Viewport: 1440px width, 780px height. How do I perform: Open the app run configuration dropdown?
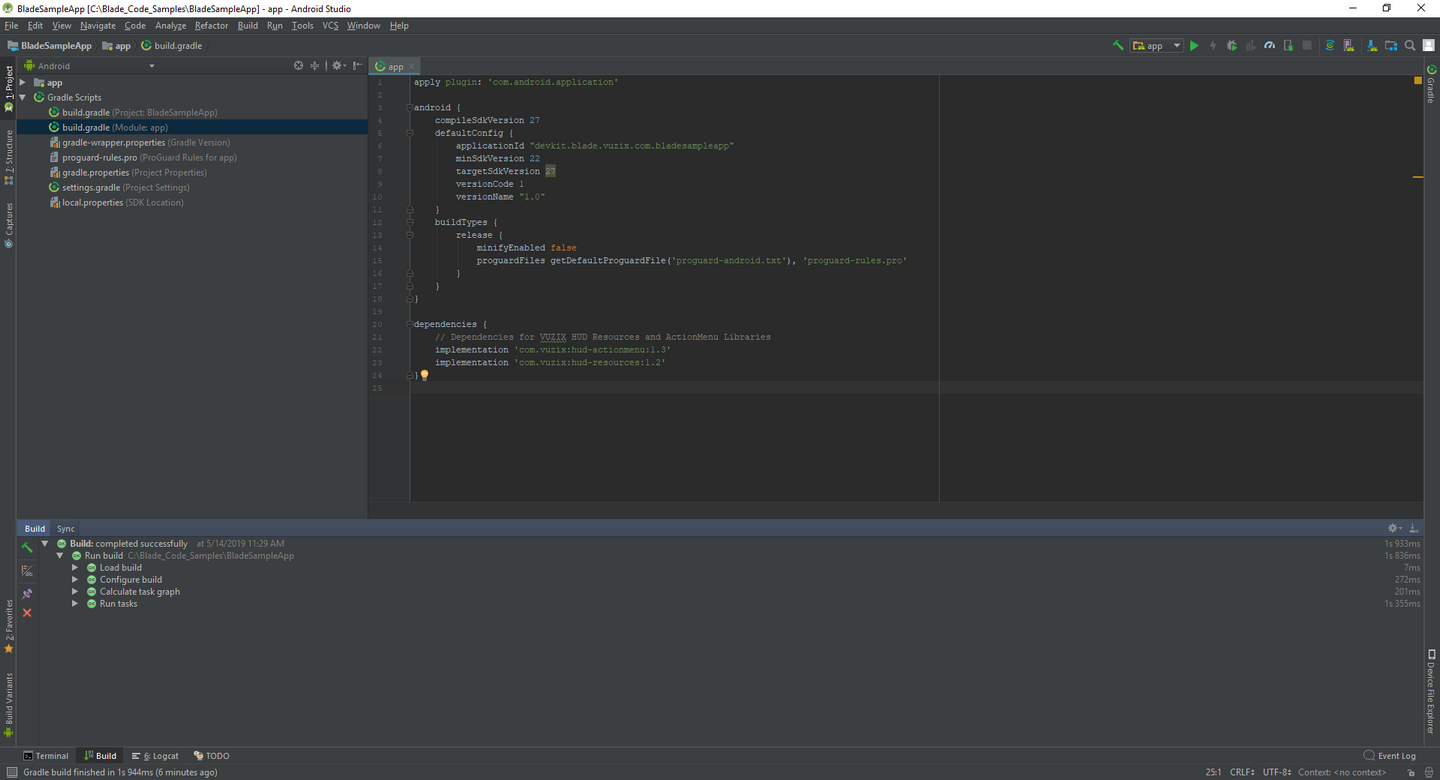1157,46
